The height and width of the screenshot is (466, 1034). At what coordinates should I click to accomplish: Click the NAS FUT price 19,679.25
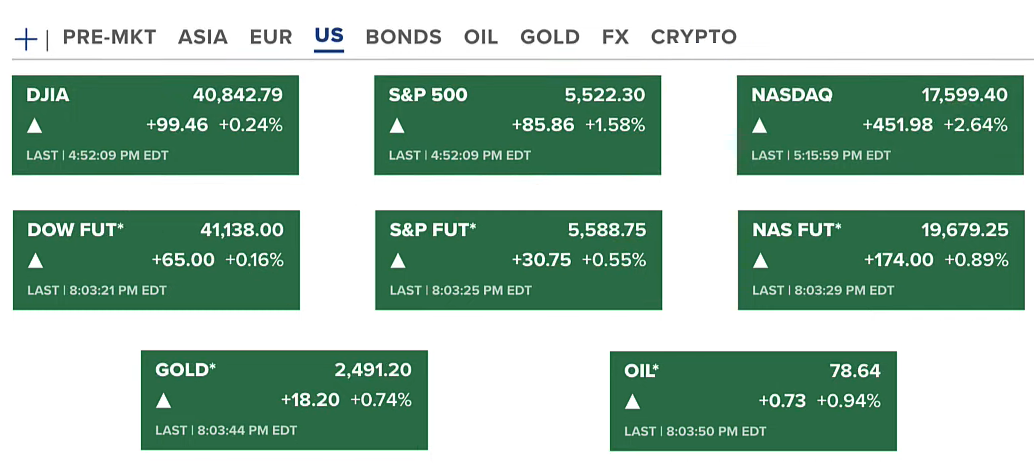pos(964,230)
